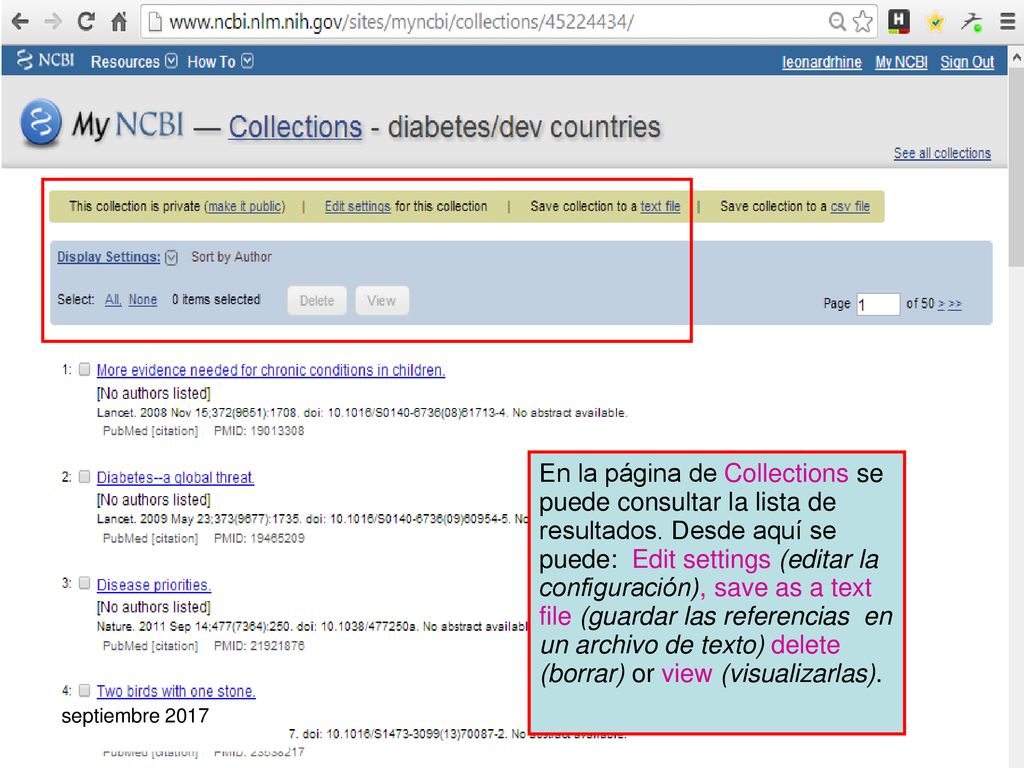Screen dimensions: 1024x768
Task: Check the box for citation 1
Action: click(84, 370)
